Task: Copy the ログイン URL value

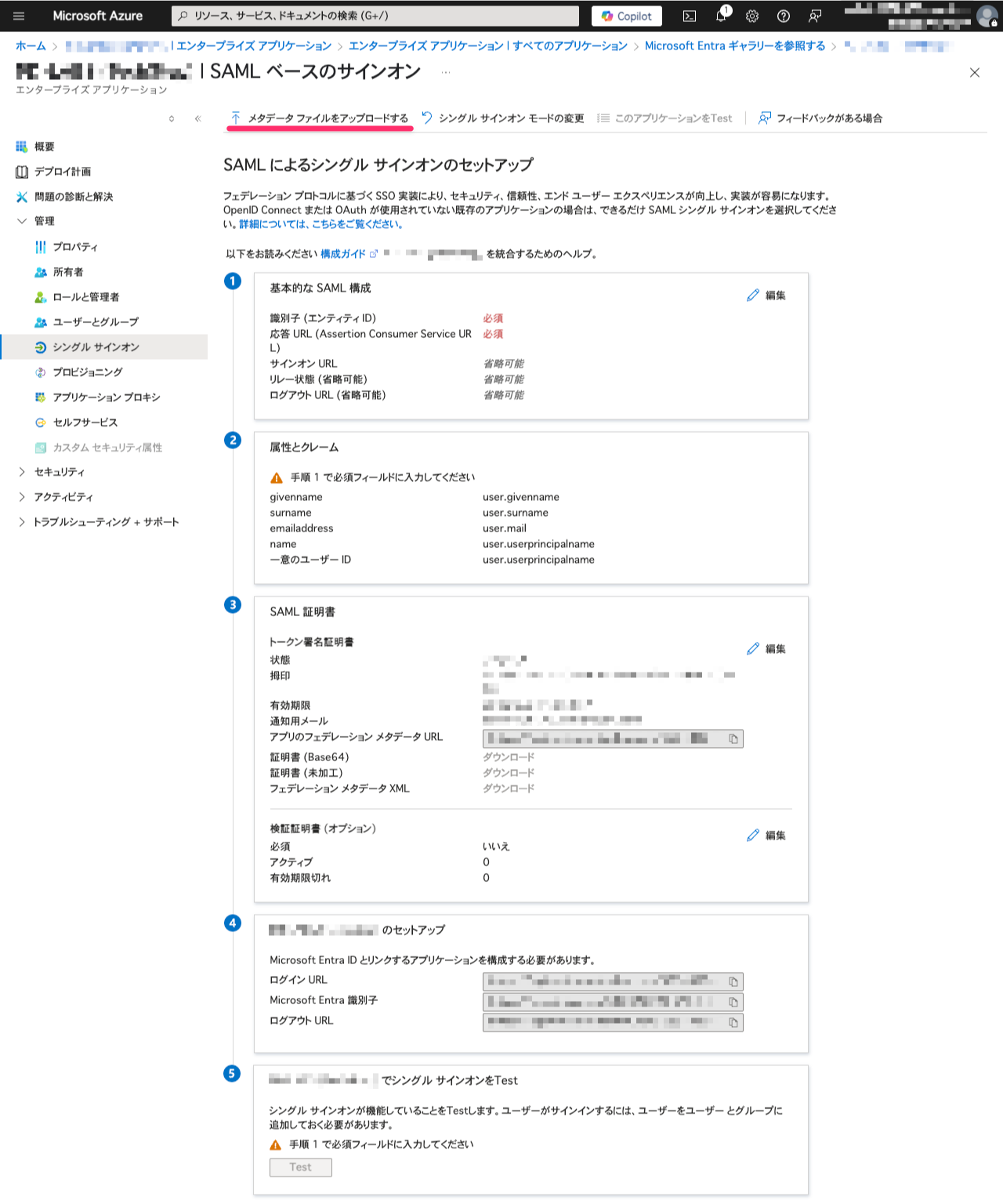Action: 733,982
